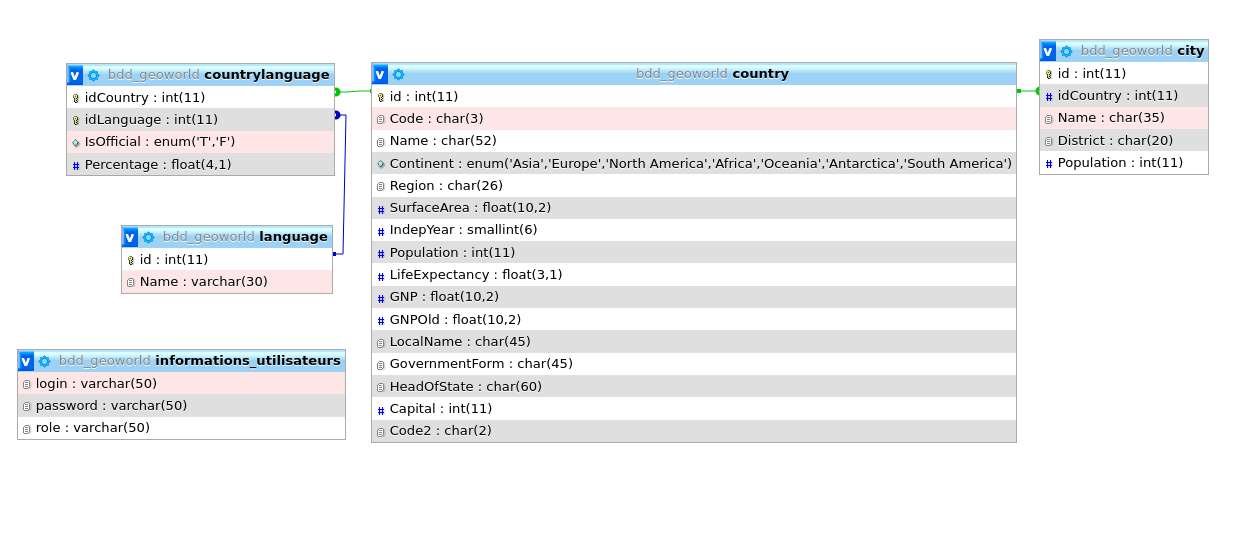Screen dimensions: 1234x558
Task: Select column LocalName : char(45)
Action: tap(694, 342)
